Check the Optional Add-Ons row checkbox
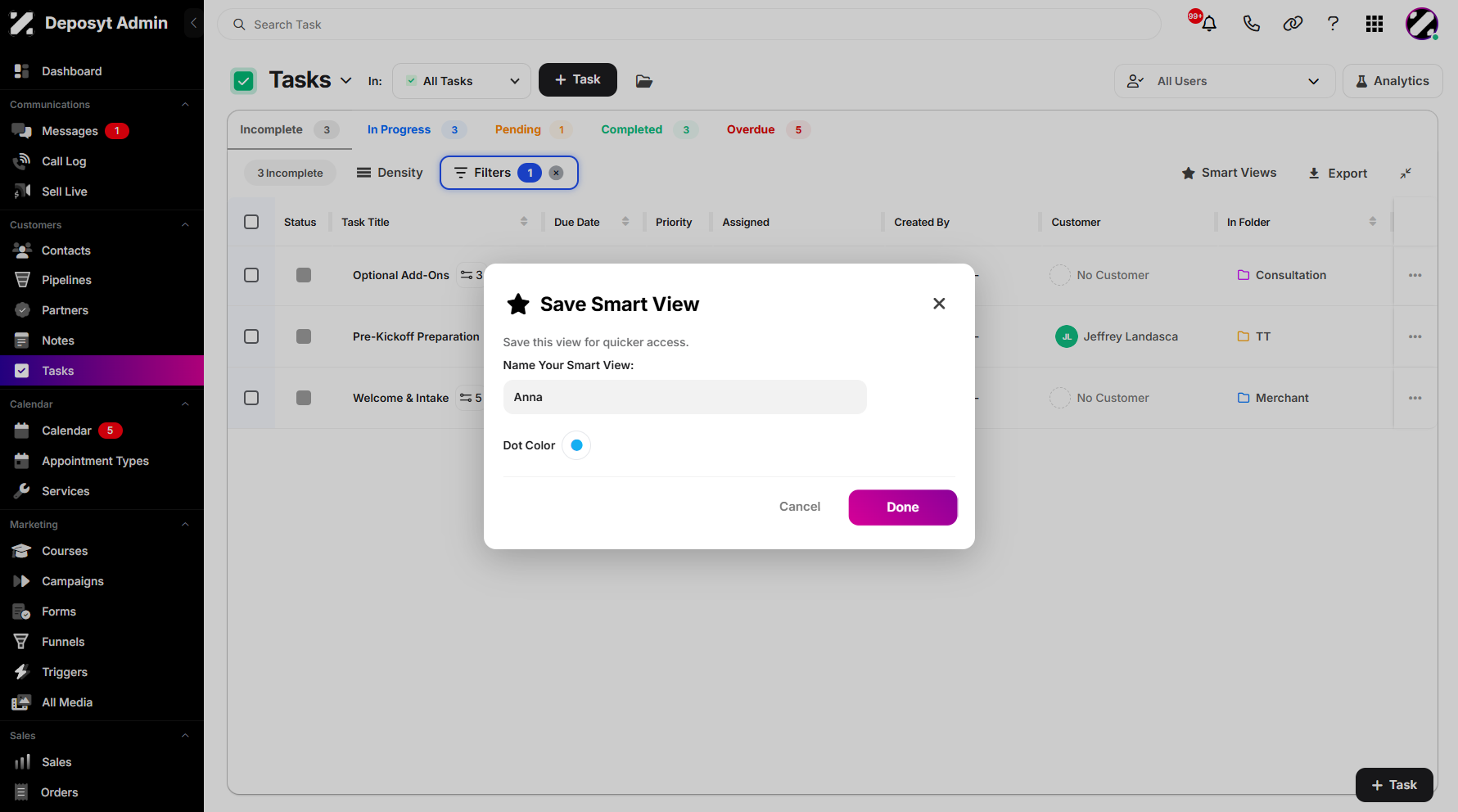The width and height of the screenshot is (1458, 812). tap(251, 275)
